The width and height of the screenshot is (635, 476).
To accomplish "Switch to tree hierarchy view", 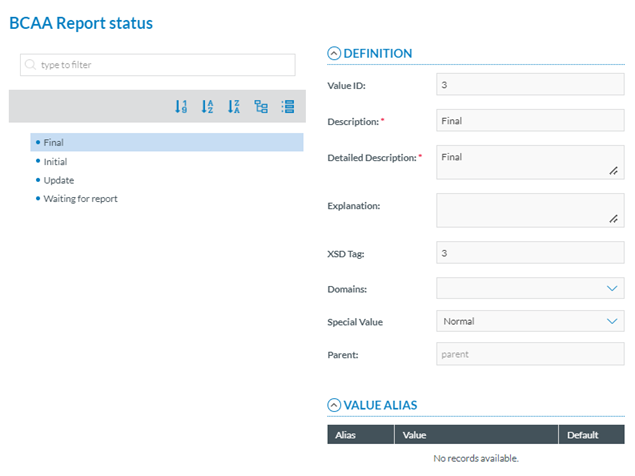I will coord(261,107).
